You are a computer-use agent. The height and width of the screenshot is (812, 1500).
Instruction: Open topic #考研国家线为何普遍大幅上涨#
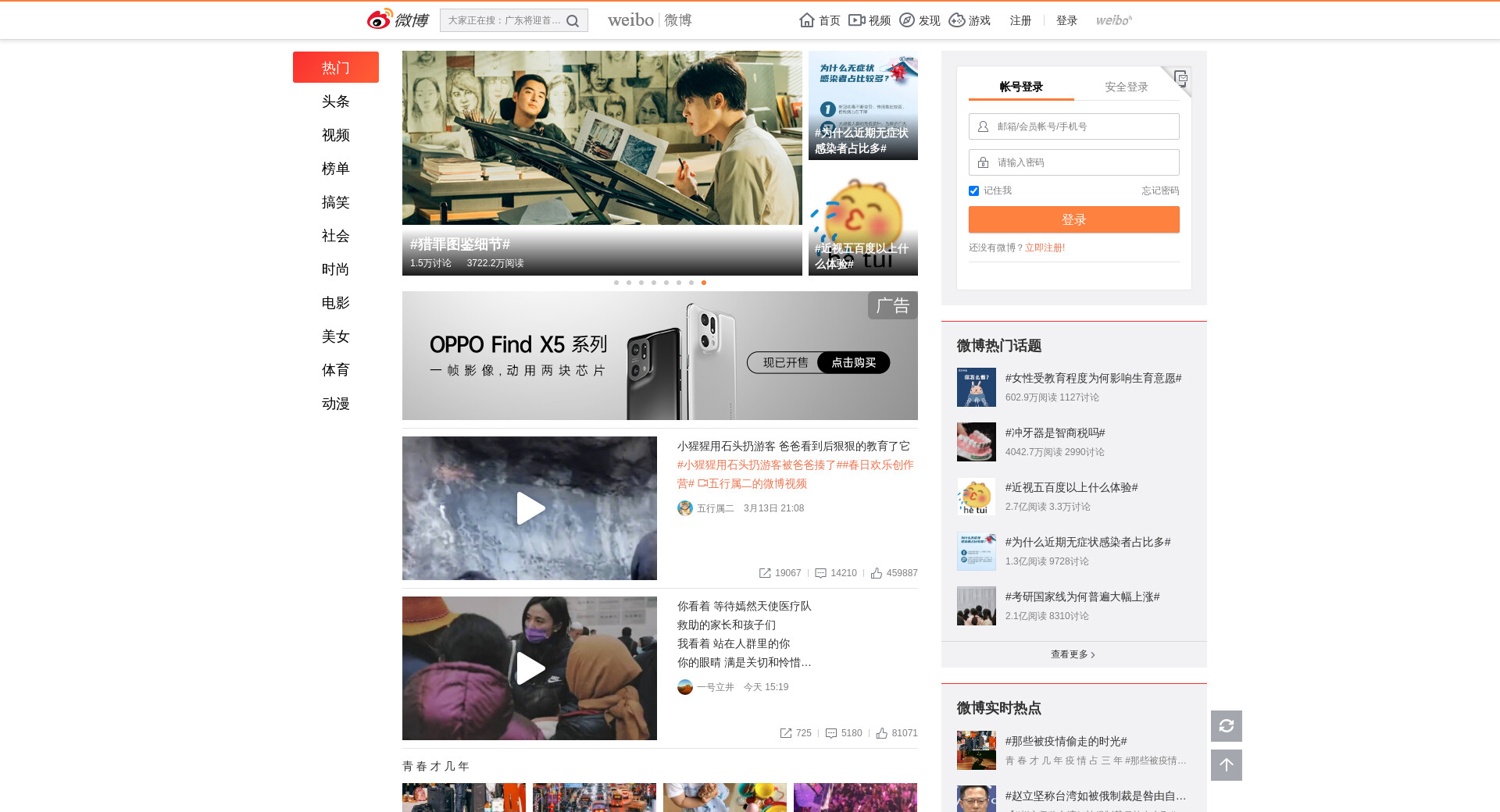click(1082, 597)
